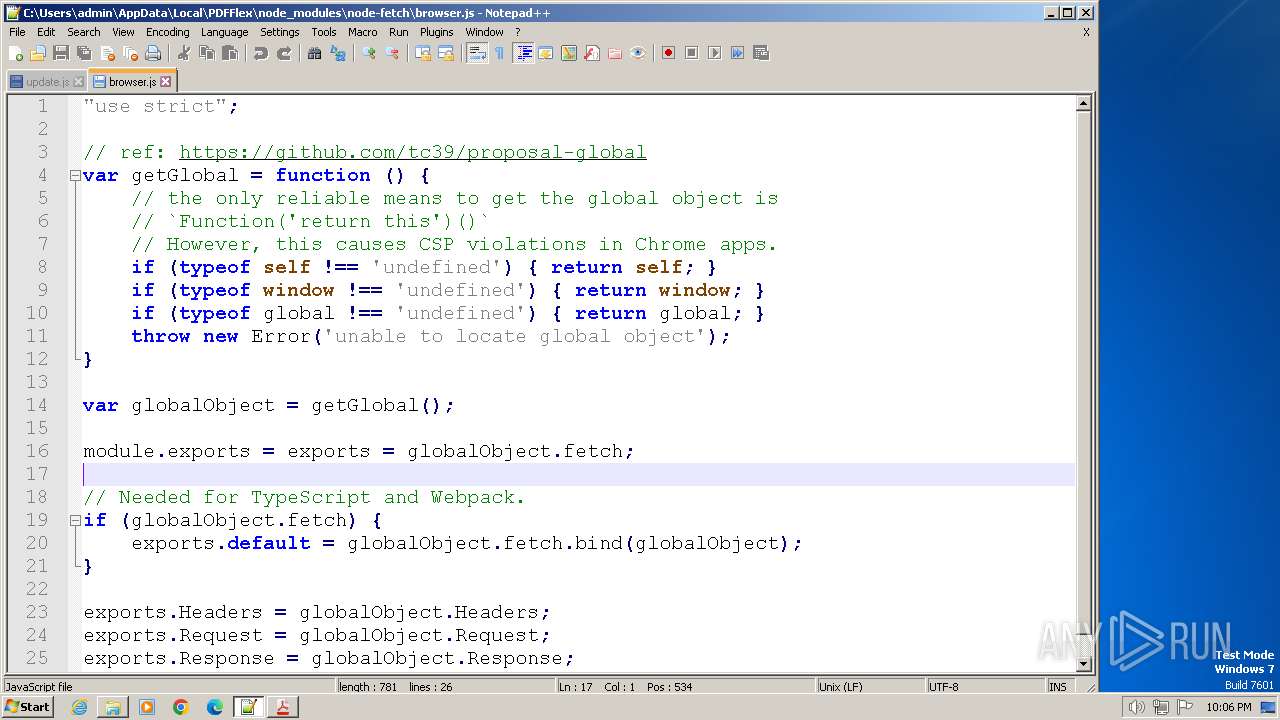Create a new file toolbar icon
Viewport: 1280px width, 720px height.
tap(16, 53)
